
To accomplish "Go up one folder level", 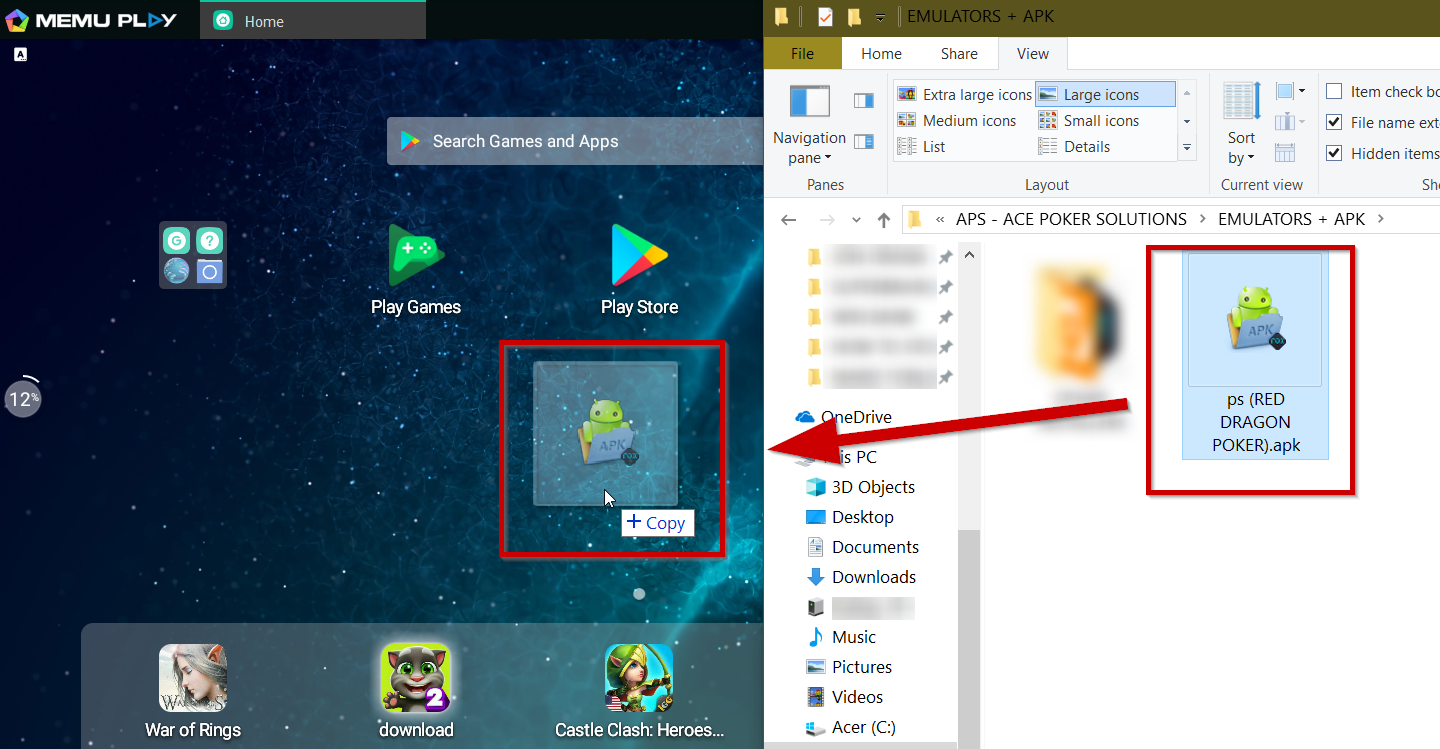I will pos(884,219).
